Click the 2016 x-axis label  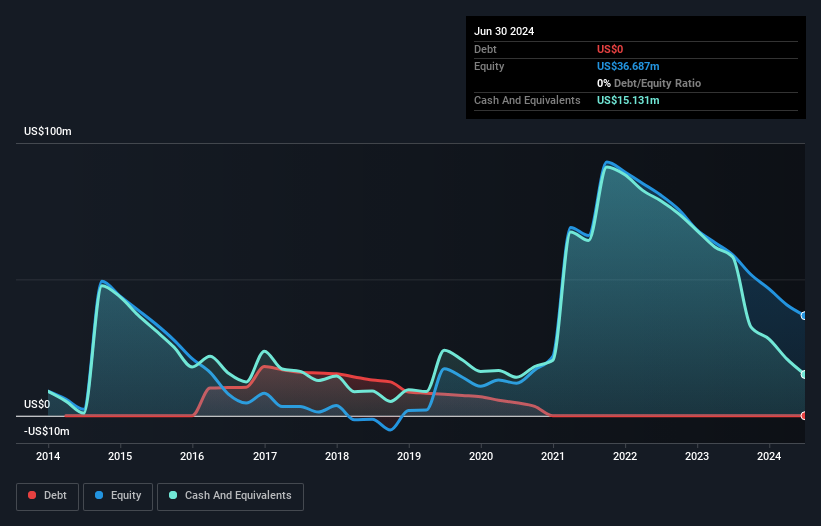[192, 456]
